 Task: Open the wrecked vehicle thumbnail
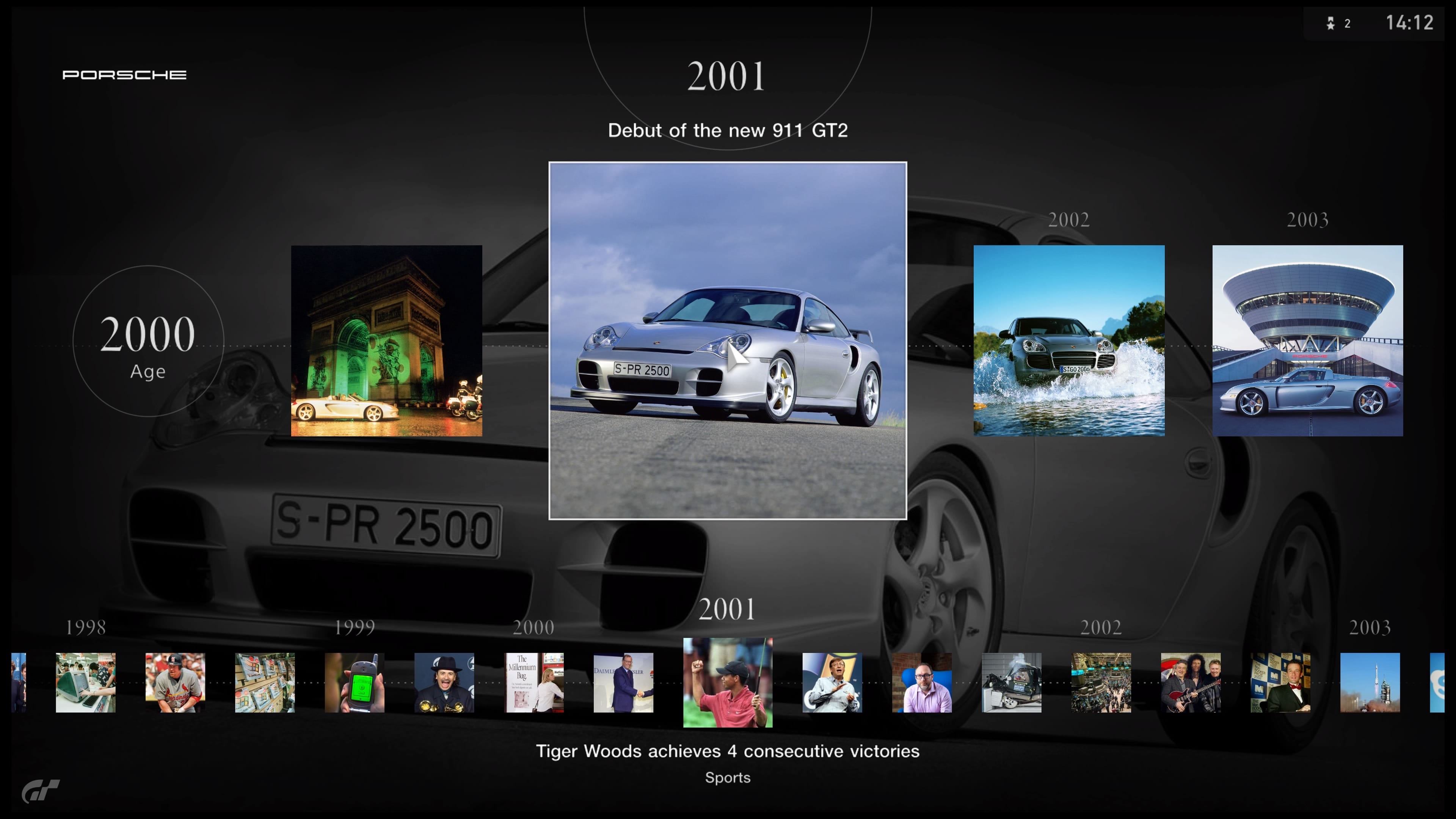point(1012,683)
